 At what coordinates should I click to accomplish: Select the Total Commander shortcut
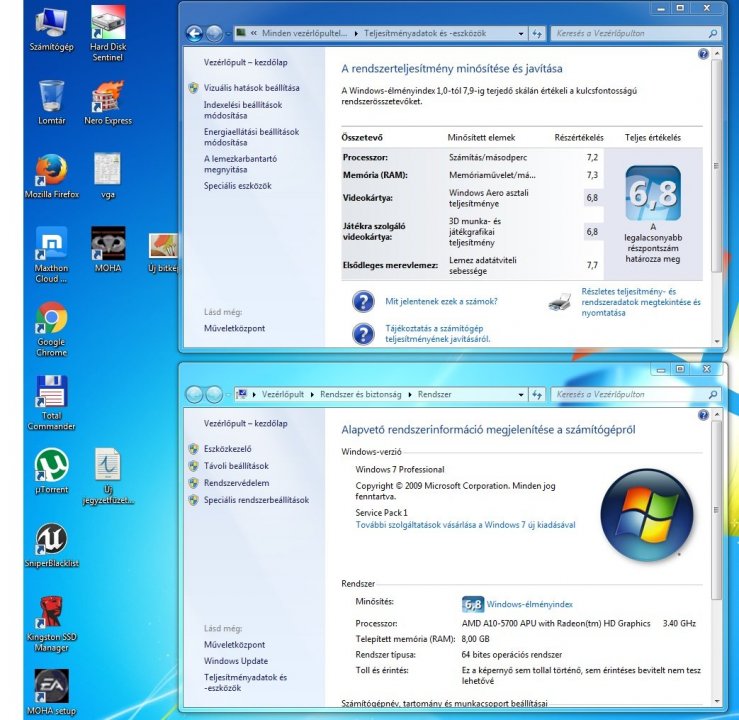click(51, 403)
